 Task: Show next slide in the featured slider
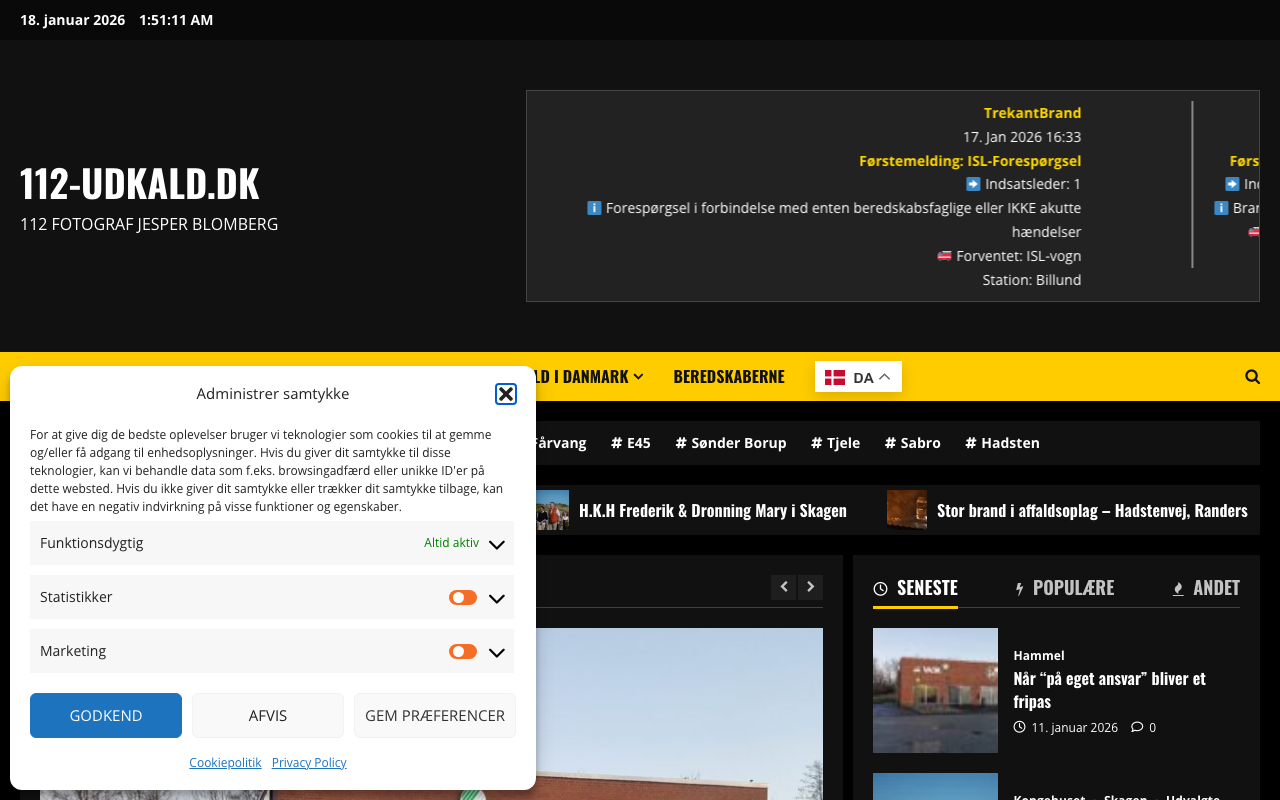pyautogui.click(x=811, y=587)
